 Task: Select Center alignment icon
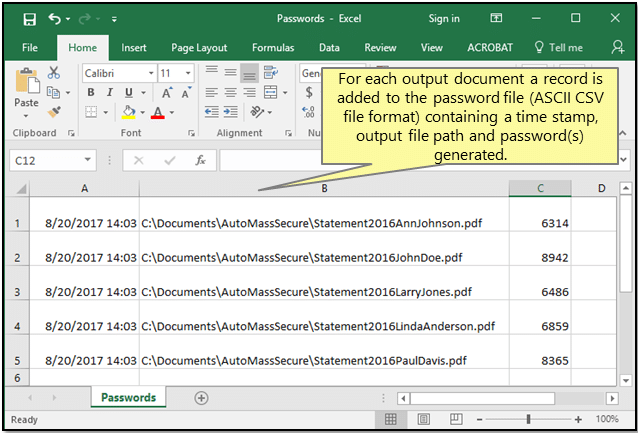pos(231,93)
